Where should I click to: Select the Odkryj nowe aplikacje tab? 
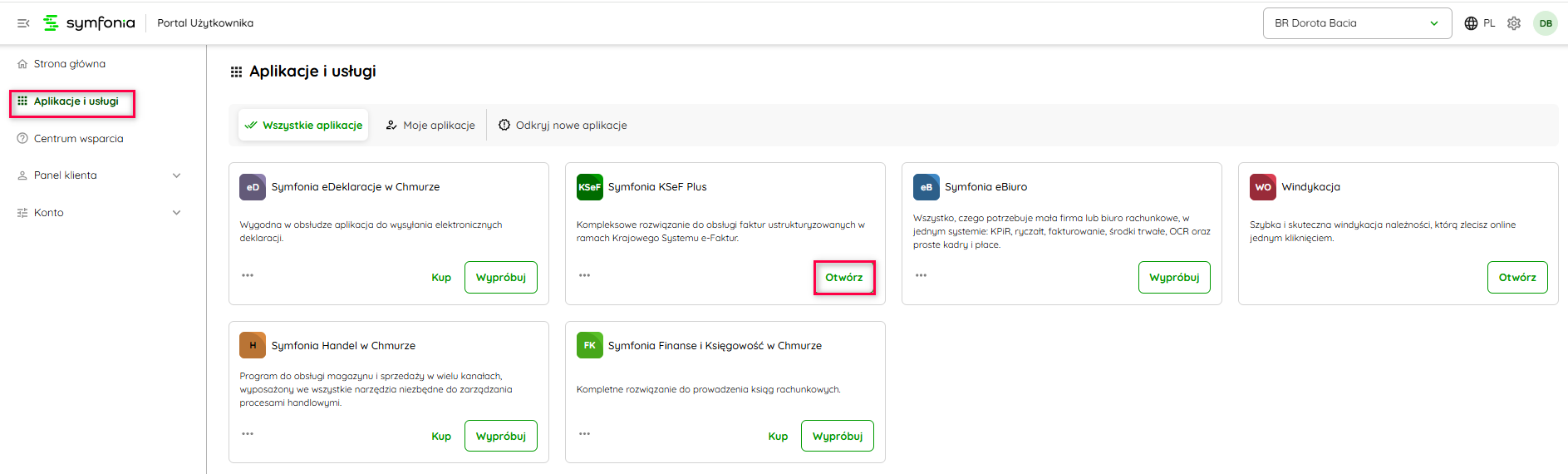coord(563,126)
